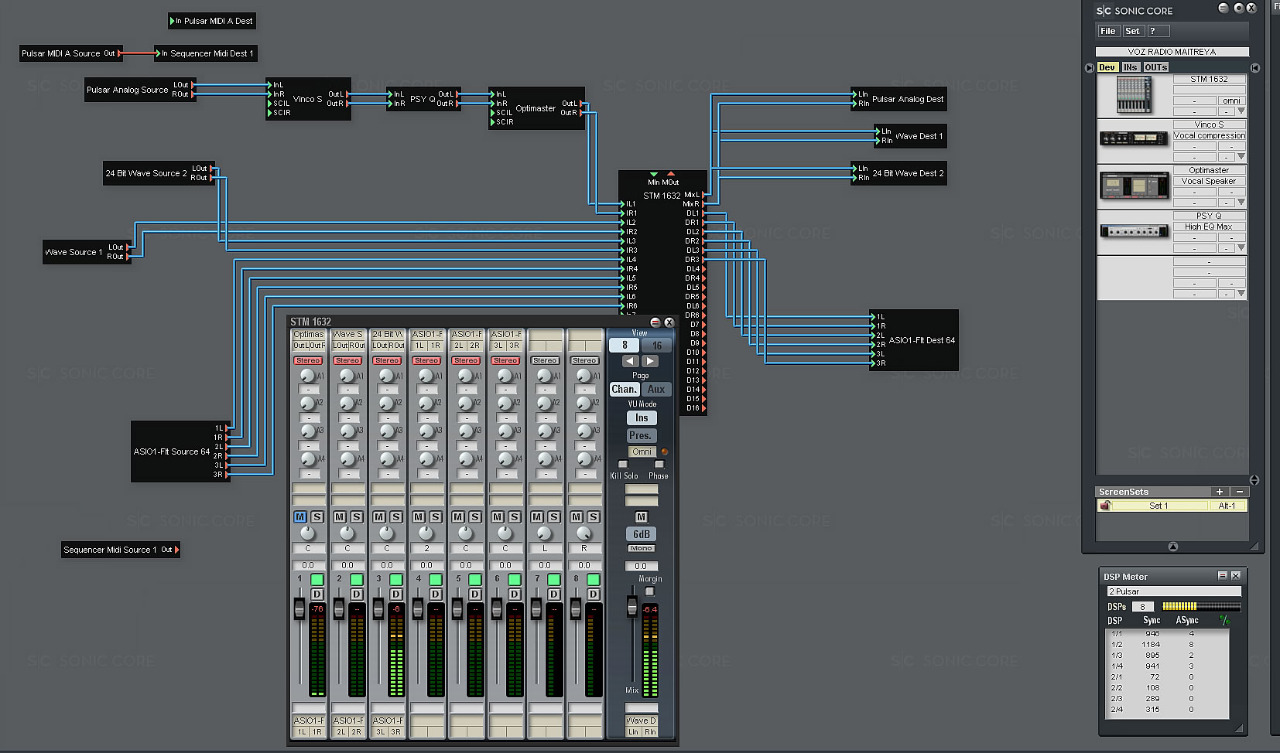The width and height of the screenshot is (1280, 753).
Task: Toggle Stereo button on channel 7
Action: [x=545, y=360]
